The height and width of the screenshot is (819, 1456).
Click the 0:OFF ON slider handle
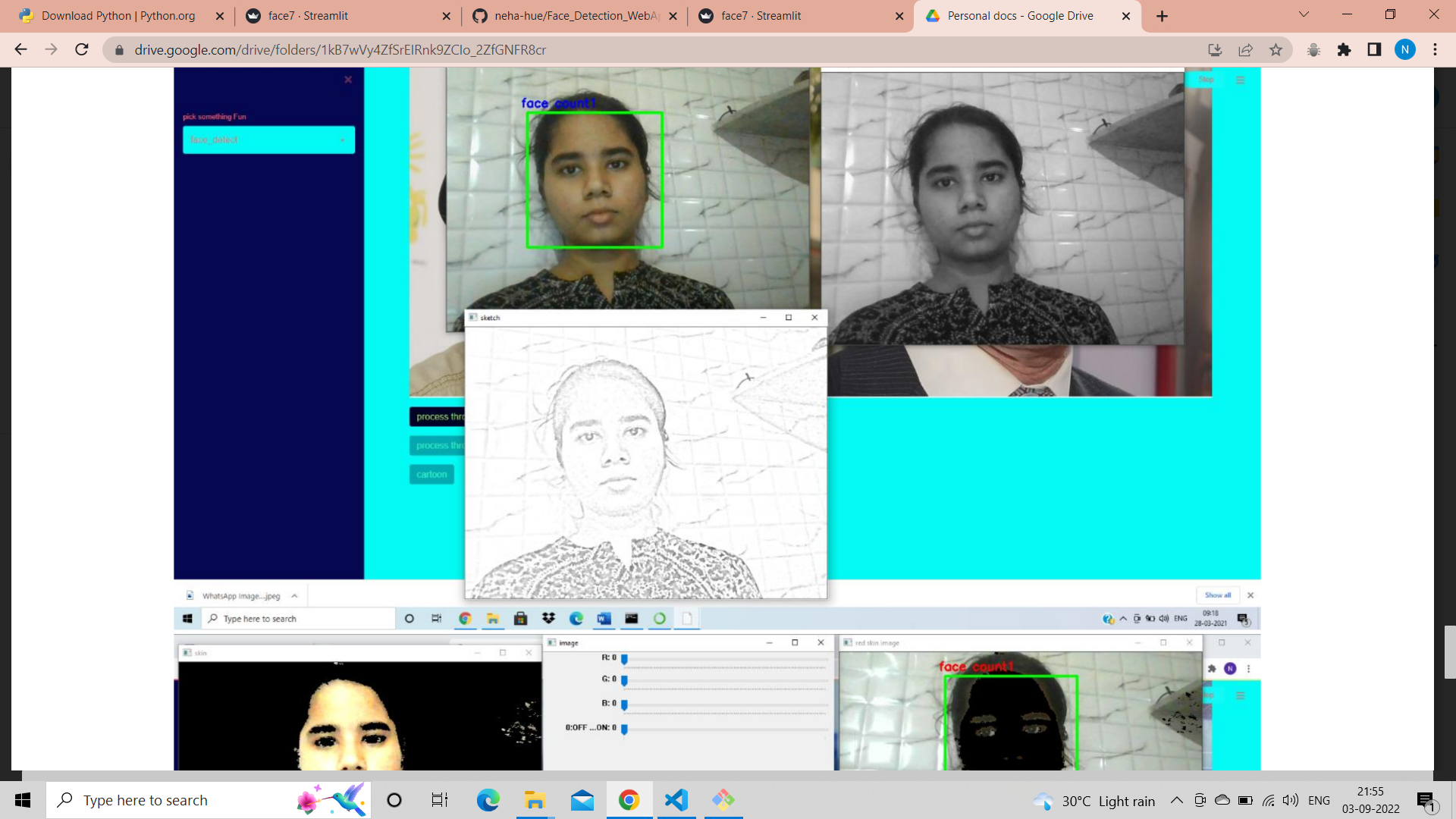pos(624,729)
